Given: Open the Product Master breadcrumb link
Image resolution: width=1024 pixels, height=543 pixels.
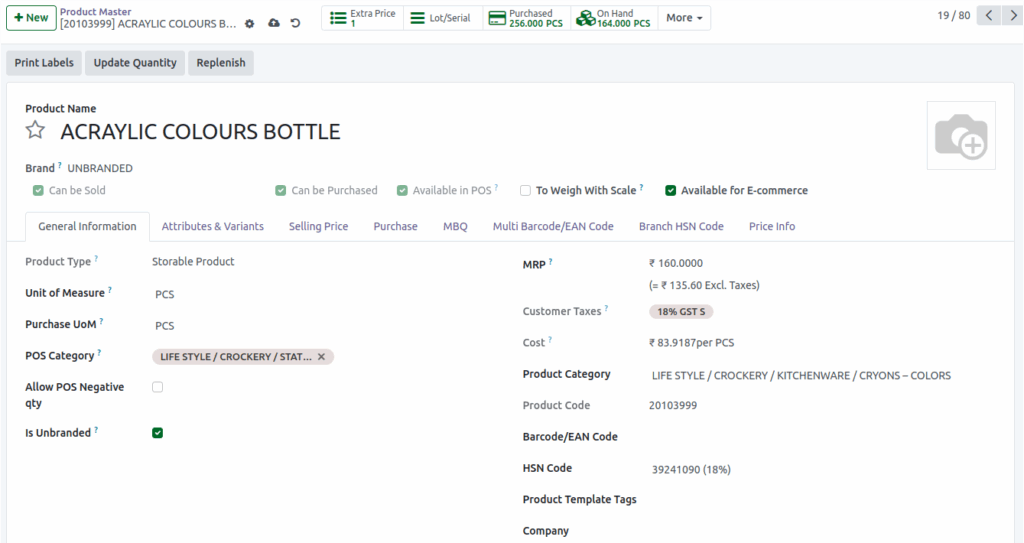Looking at the screenshot, I should (95, 12).
